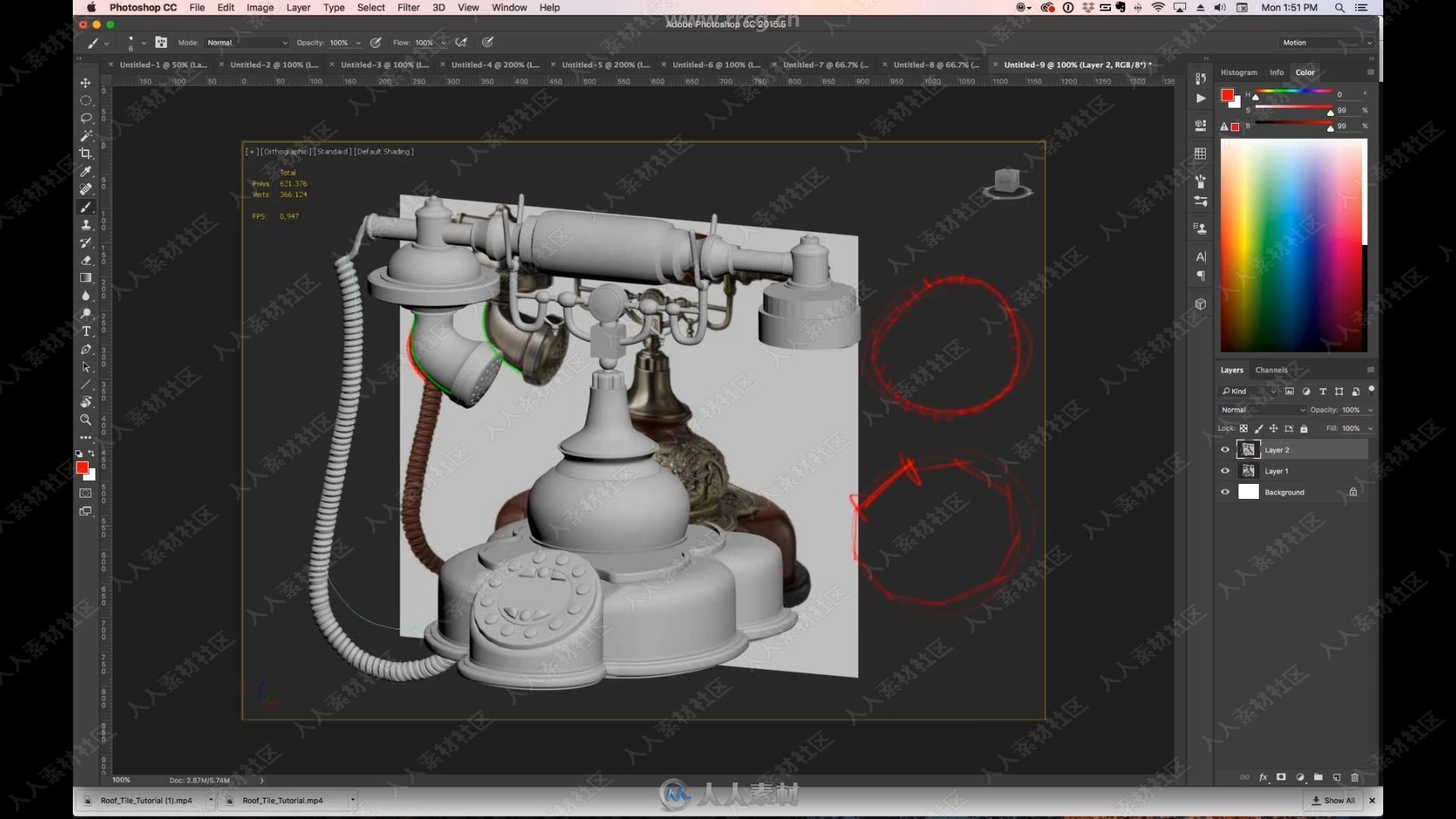Toggle visibility of Layer 1
The image size is (1456, 819).
[1225, 470]
